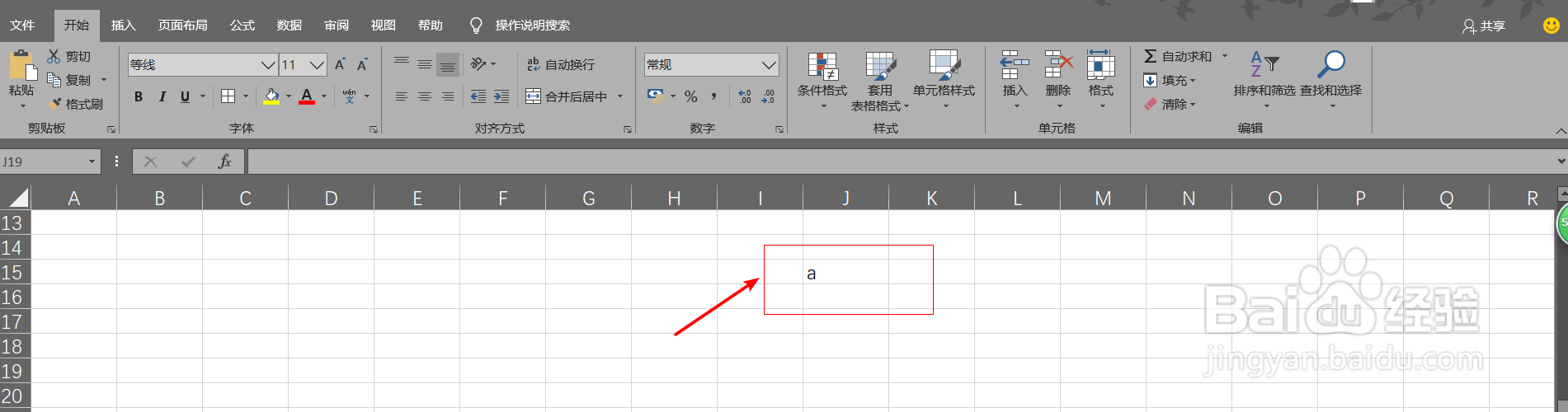
Task: Switch to the 插入 (Insert) tab
Action: point(123,26)
